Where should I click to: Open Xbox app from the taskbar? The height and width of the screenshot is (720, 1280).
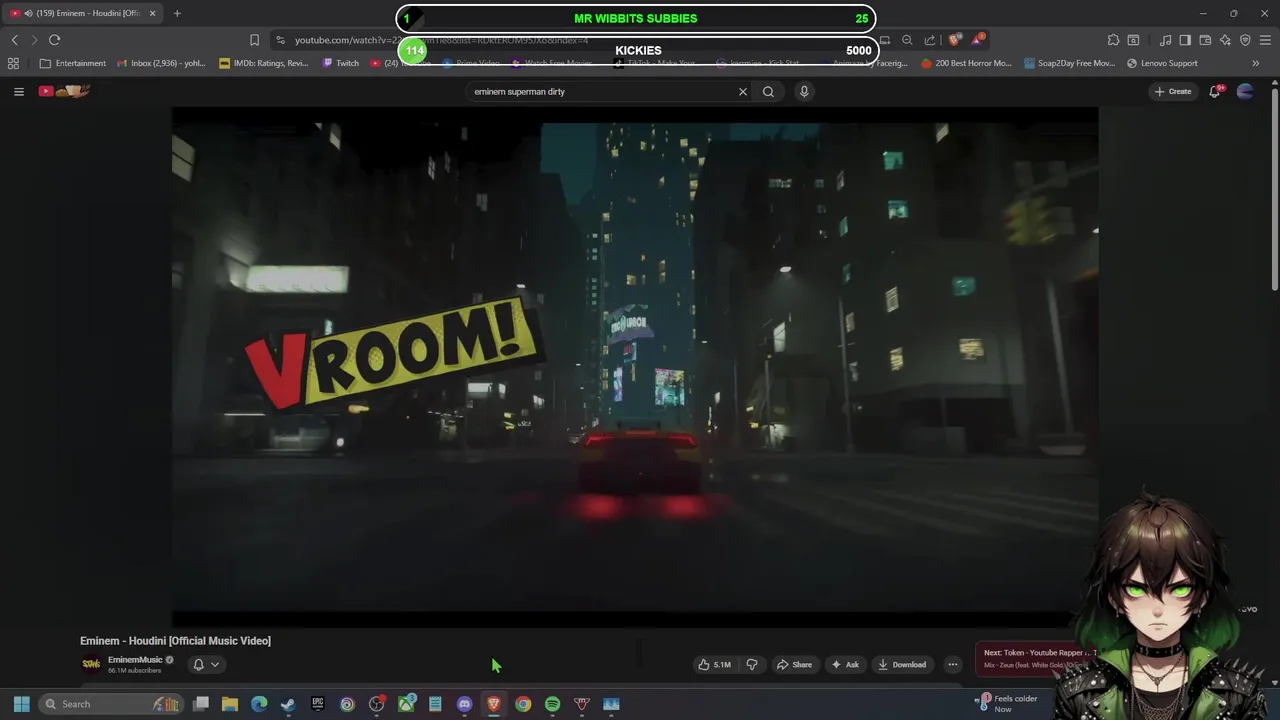(x=406, y=704)
